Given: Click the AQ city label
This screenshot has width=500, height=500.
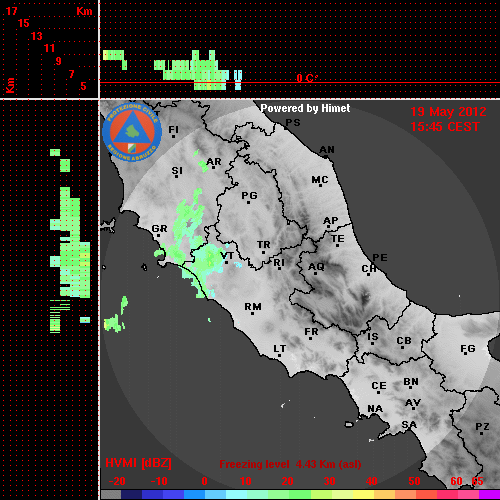Looking at the screenshot, I should 316,267.
